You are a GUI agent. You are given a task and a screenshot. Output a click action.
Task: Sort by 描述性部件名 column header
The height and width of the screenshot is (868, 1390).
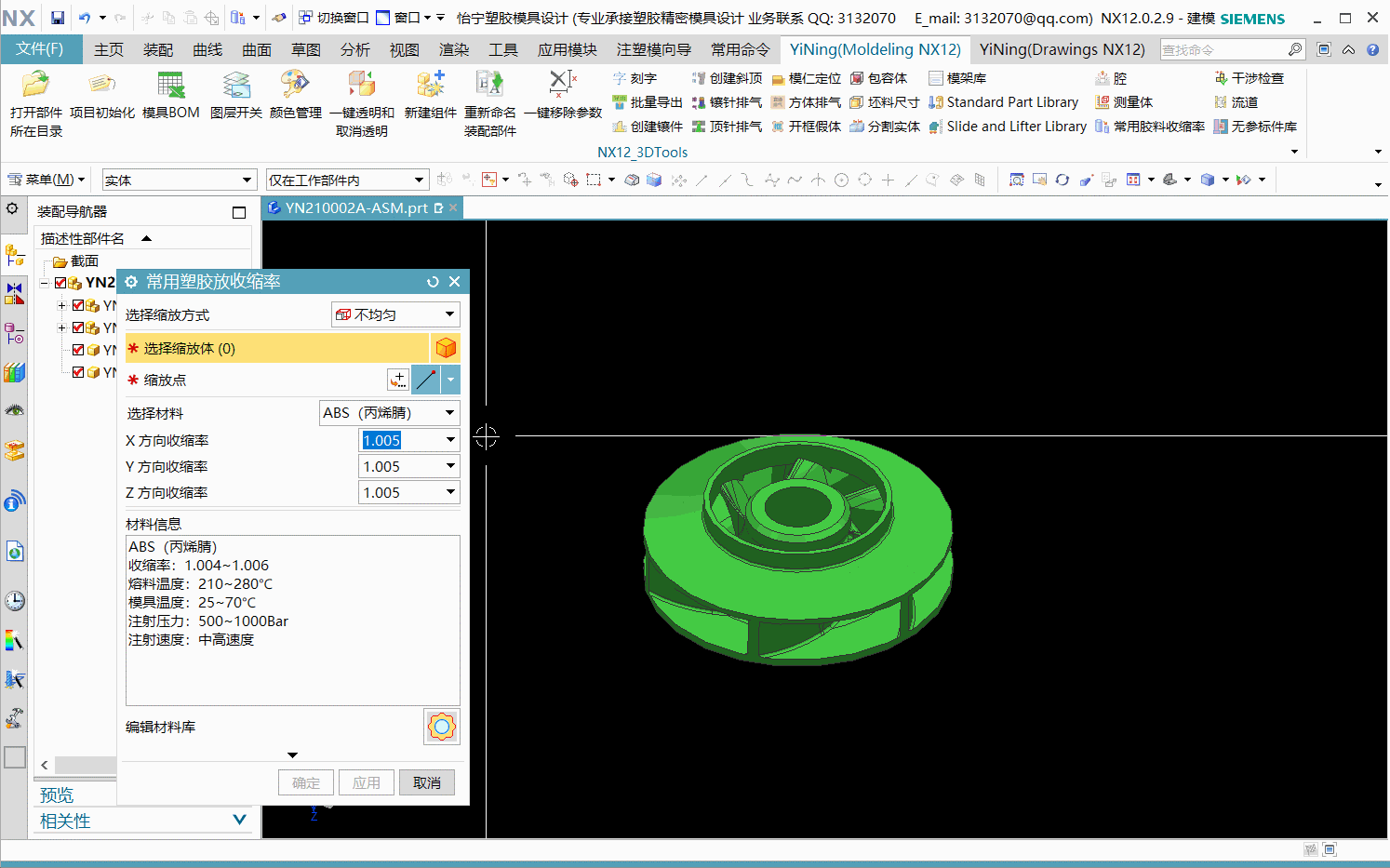pos(82,238)
